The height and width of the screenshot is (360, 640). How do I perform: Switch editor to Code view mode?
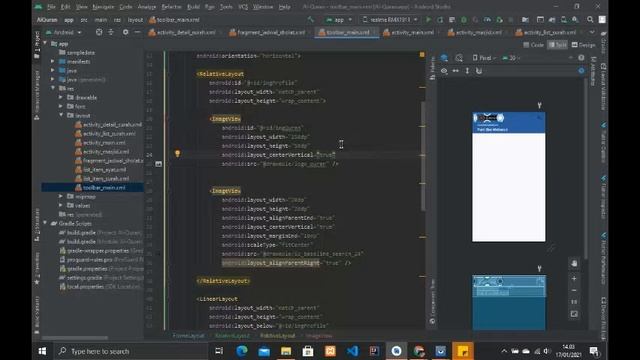(x=533, y=45)
